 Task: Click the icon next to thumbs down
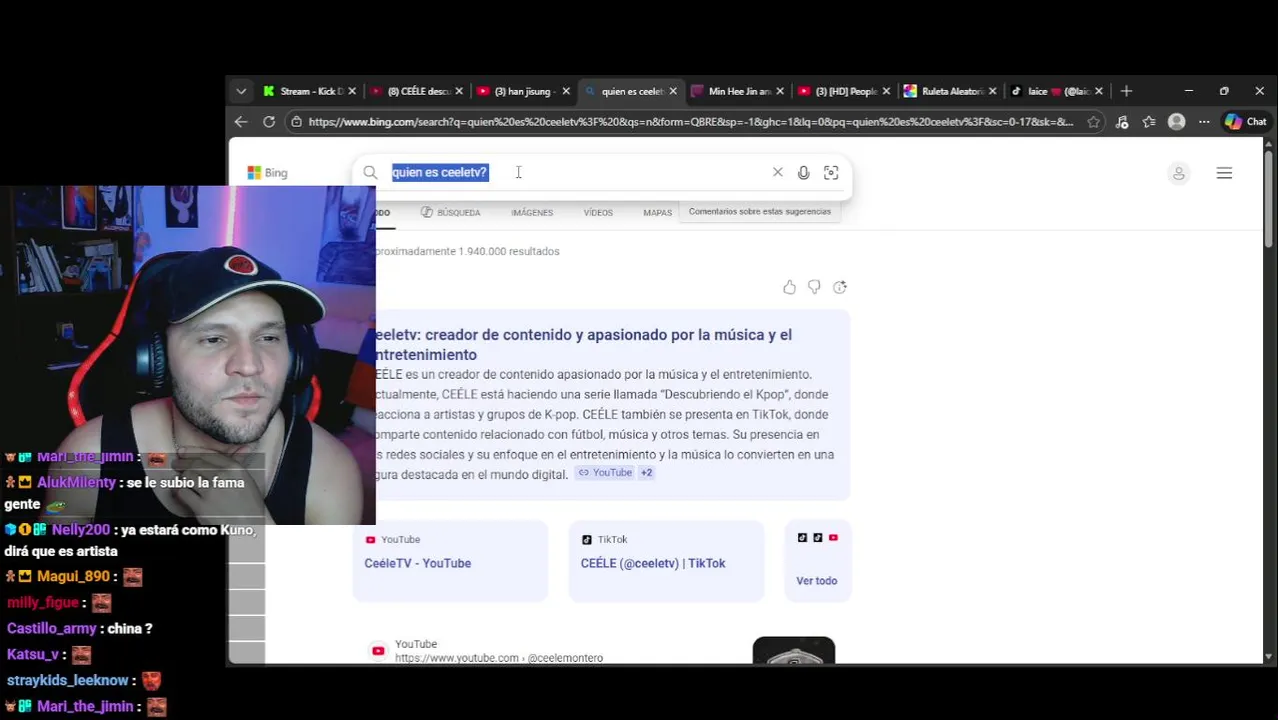[x=840, y=287]
